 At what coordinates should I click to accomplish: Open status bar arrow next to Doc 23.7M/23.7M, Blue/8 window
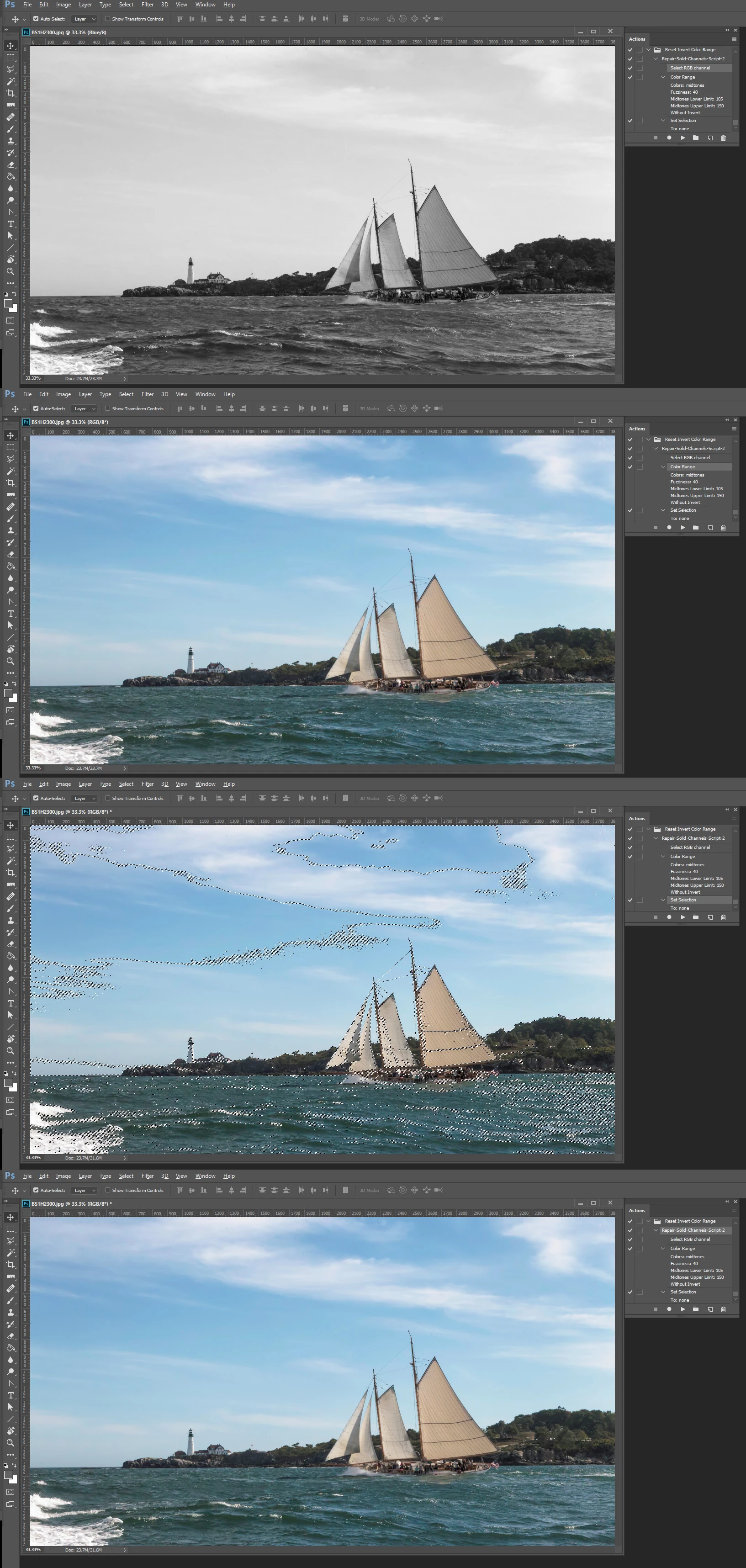pyautogui.click(x=125, y=378)
